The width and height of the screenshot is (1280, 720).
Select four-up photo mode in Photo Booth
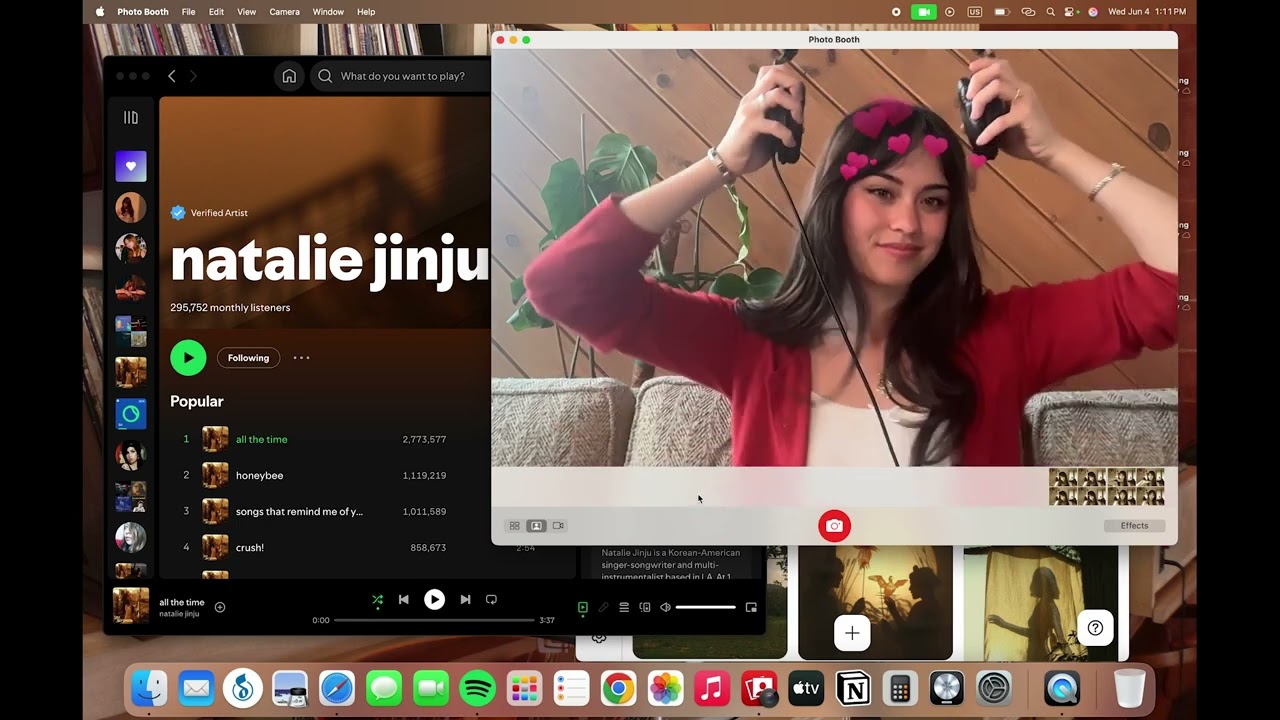(515, 526)
